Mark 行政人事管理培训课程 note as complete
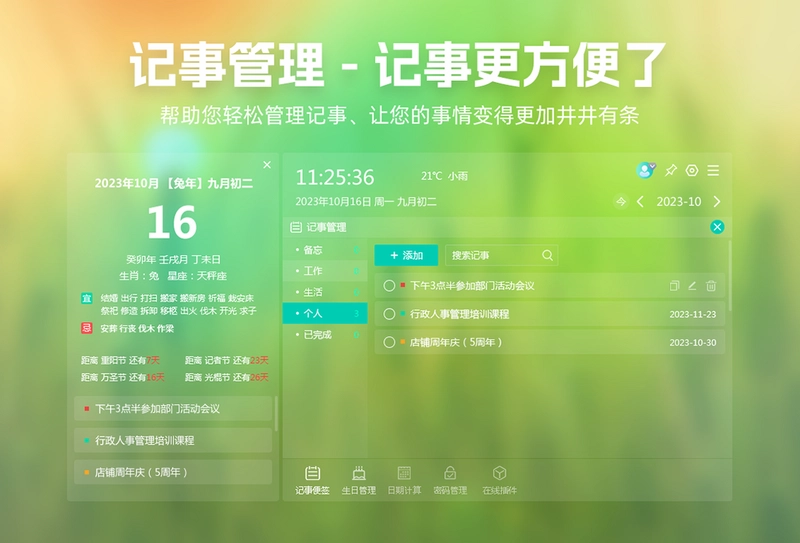Viewport: 800px width, 543px height. click(389, 314)
